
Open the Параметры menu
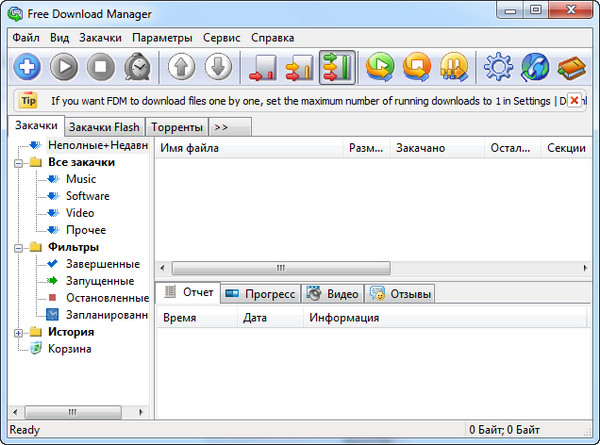click(x=161, y=37)
